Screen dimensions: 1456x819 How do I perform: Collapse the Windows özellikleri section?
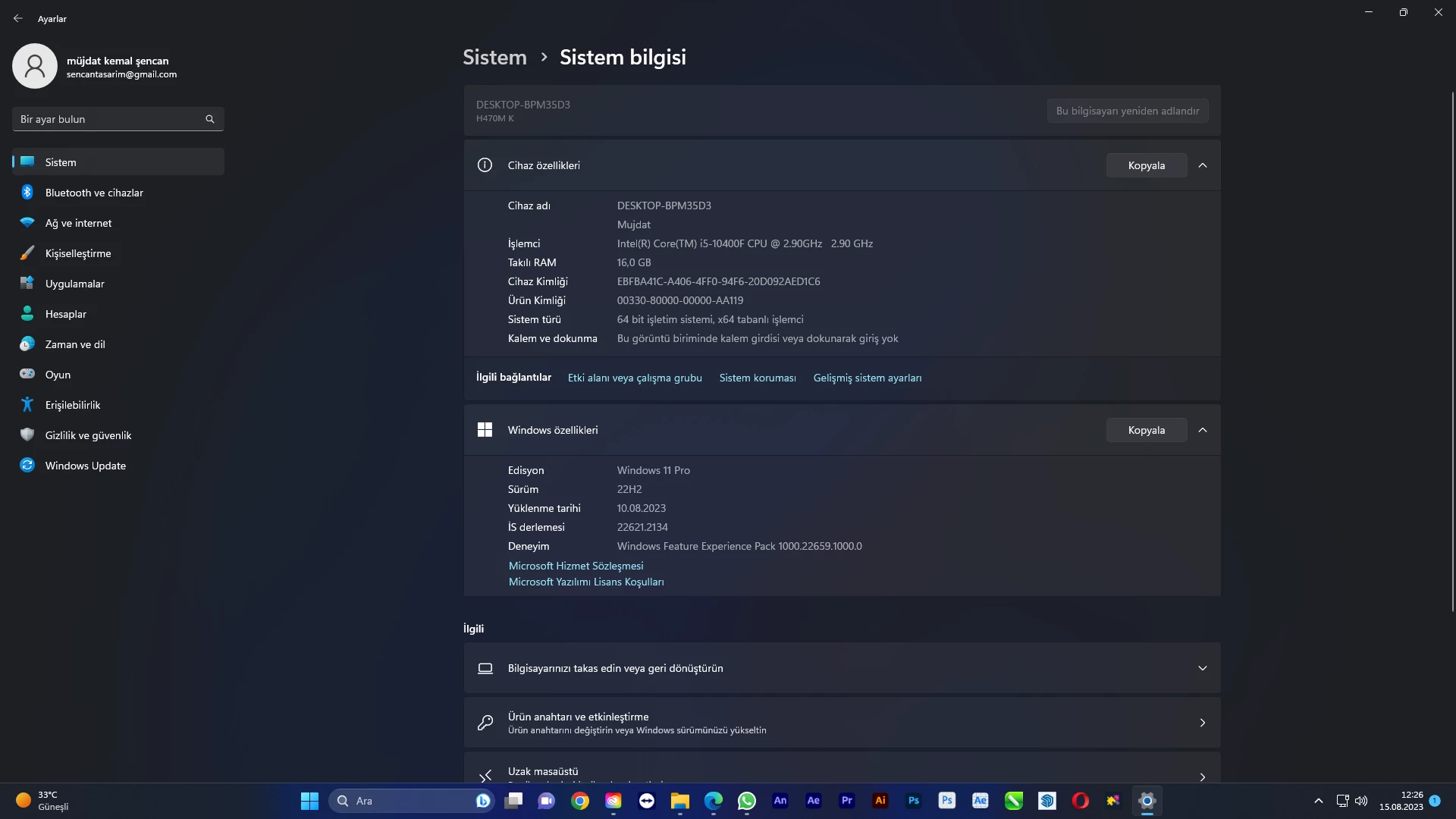[1203, 430]
